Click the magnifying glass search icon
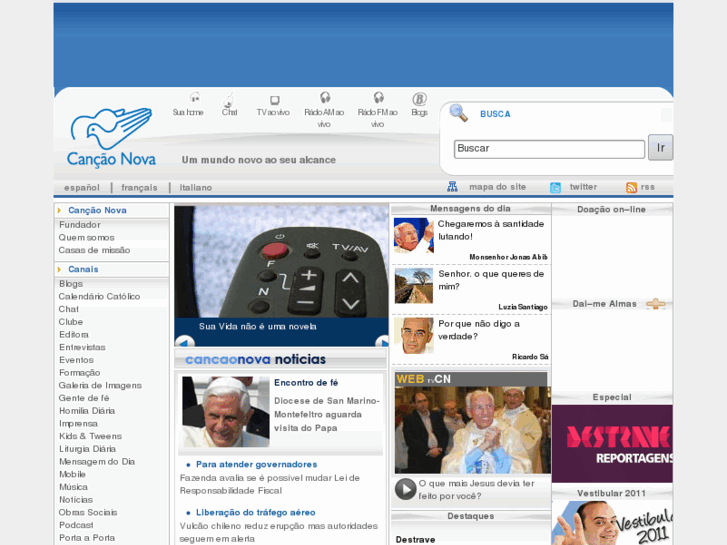This screenshot has width=727, height=545. tap(459, 113)
